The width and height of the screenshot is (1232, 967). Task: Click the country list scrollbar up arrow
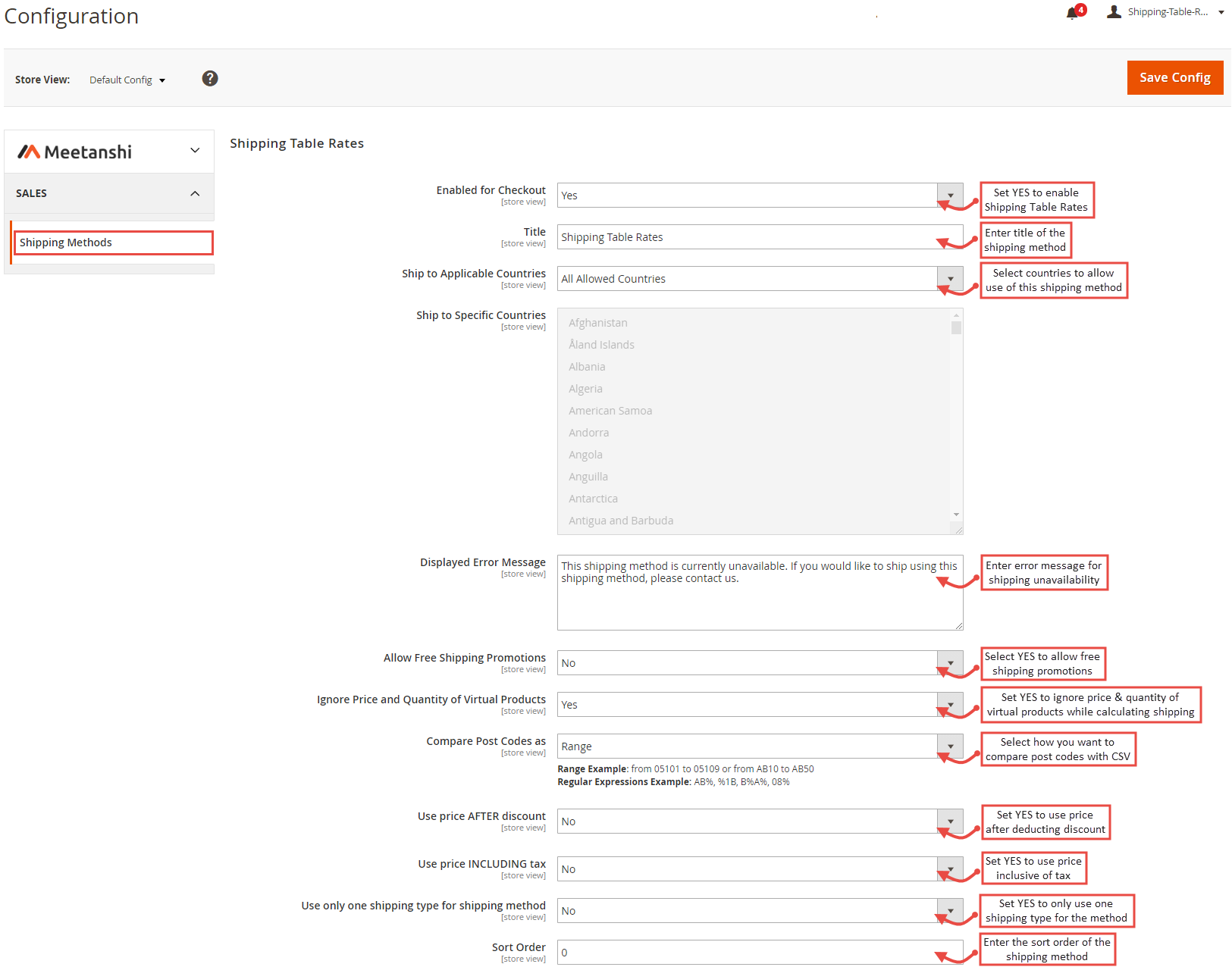[956, 315]
